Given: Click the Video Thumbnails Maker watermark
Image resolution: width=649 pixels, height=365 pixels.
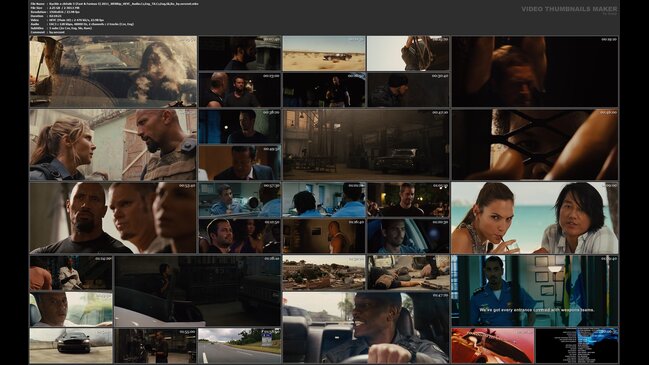Looking at the screenshot, I should point(569,9).
